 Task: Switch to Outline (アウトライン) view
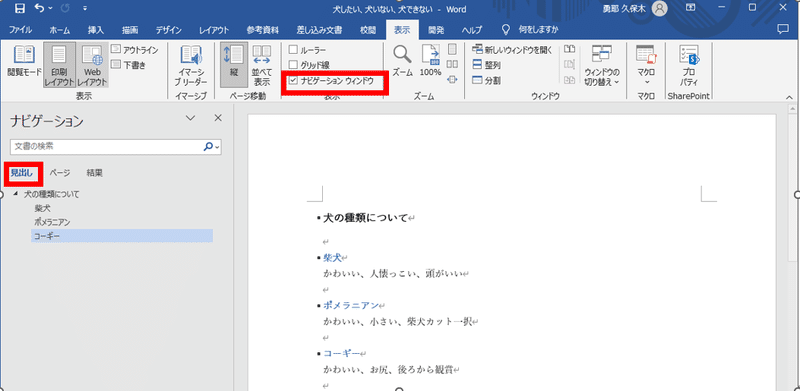[135, 50]
